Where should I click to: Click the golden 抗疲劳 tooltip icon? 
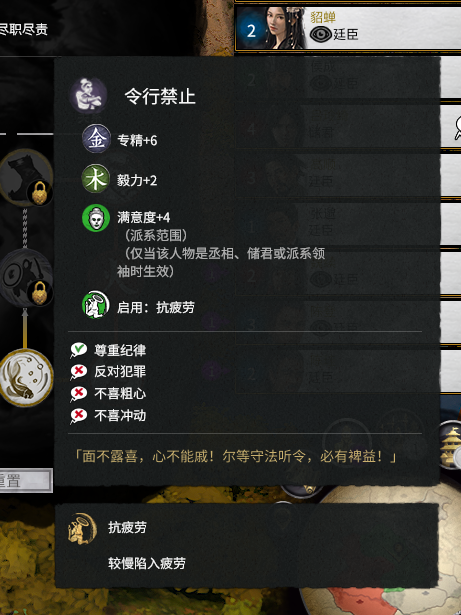click(x=82, y=528)
